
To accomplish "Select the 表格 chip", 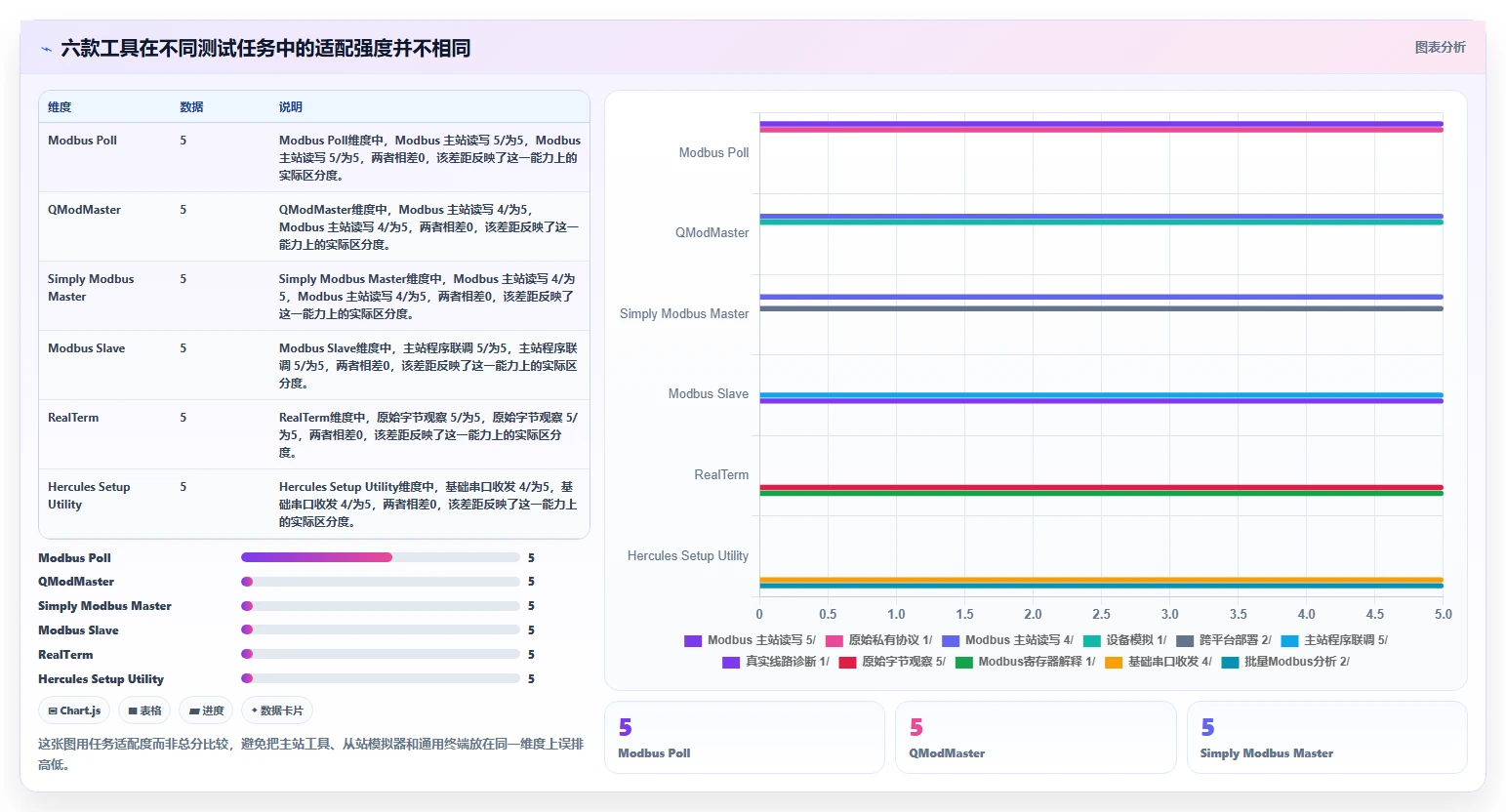I will pyautogui.click(x=144, y=710).
